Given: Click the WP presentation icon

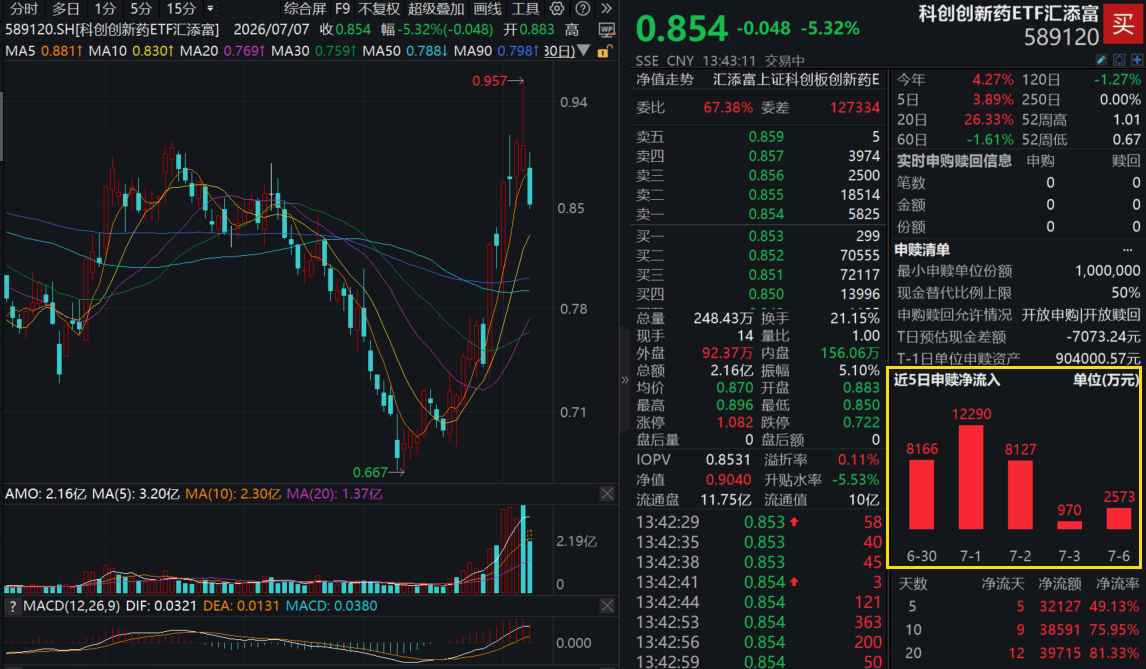Looking at the screenshot, I should point(607,30).
